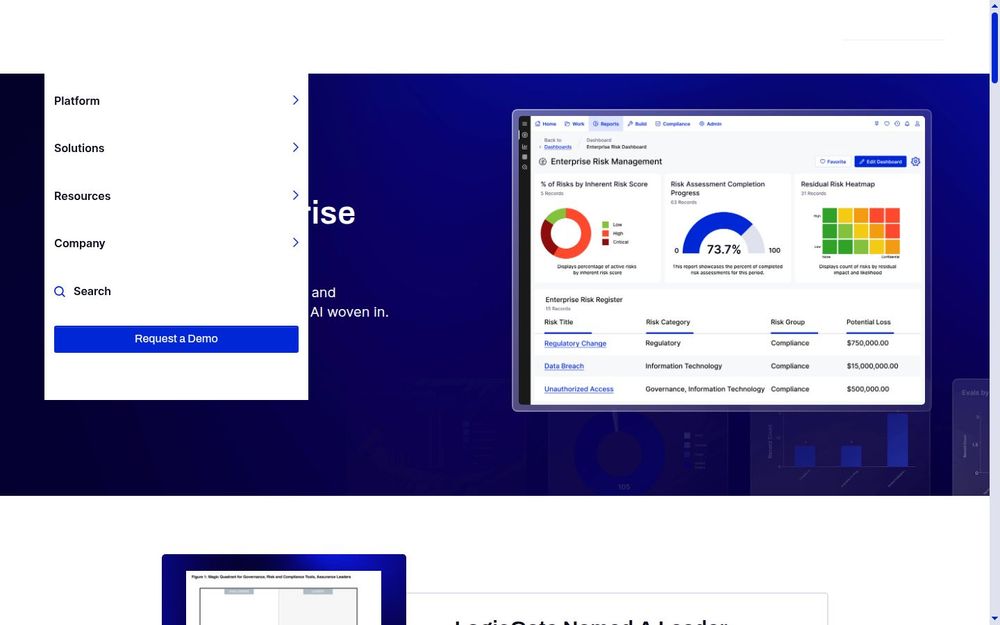This screenshot has width=1000, height=625.
Task: Click the Risk Category column header
Action: pyautogui.click(x=667, y=322)
